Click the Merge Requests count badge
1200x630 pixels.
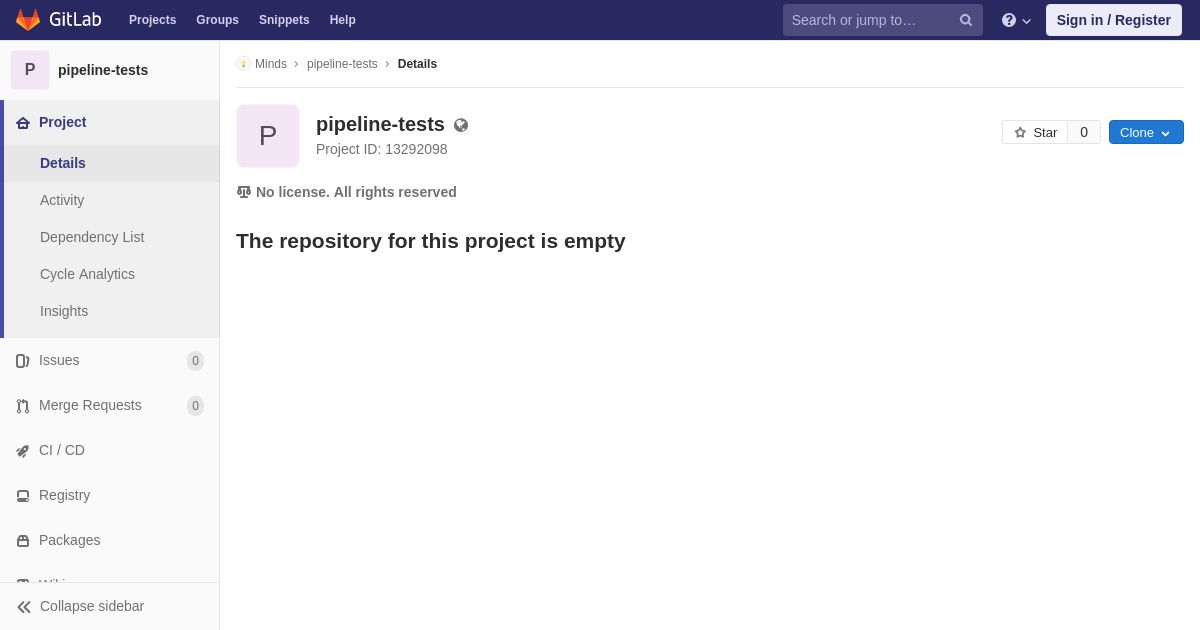(x=195, y=406)
